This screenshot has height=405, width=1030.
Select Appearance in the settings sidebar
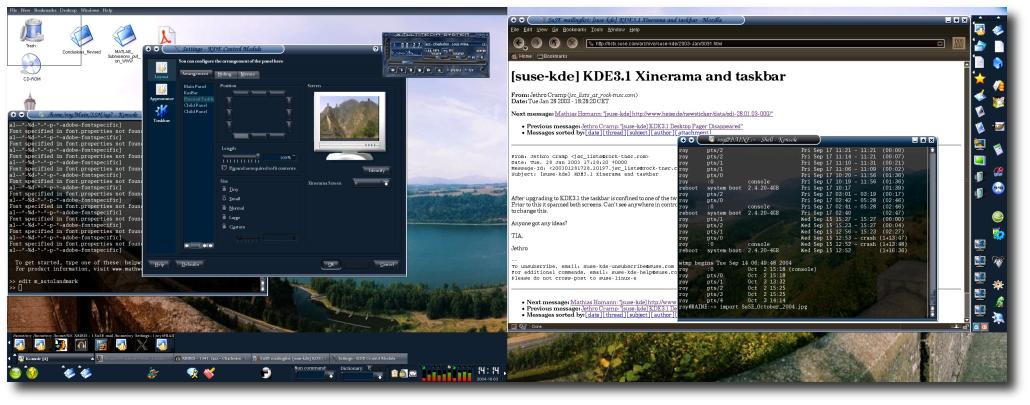pyautogui.click(x=161, y=93)
